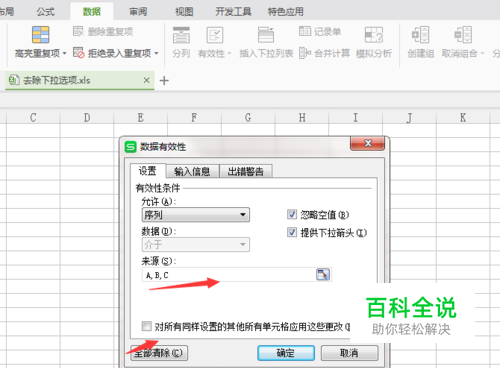
Task: Toggle the Ignore Blank (忽略空值) checkbox
Action: coord(292,214)
